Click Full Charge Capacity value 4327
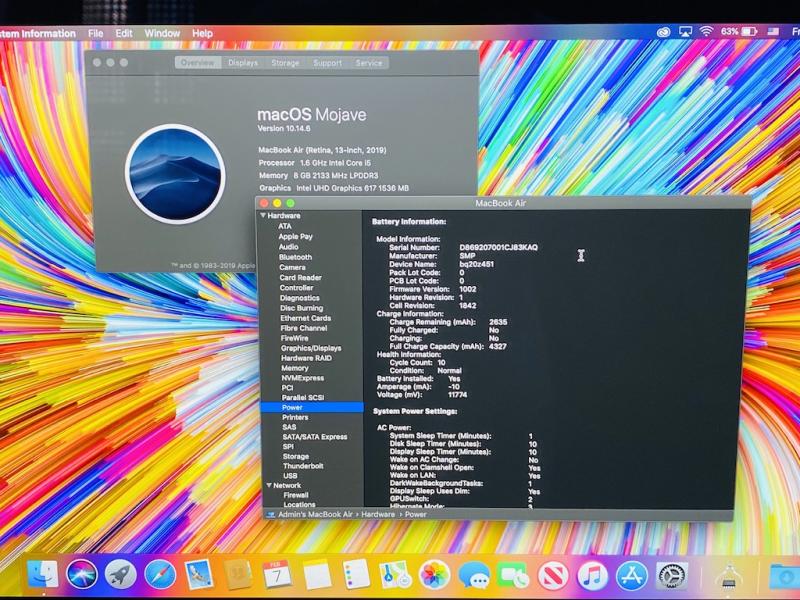 tap(498, 346)
